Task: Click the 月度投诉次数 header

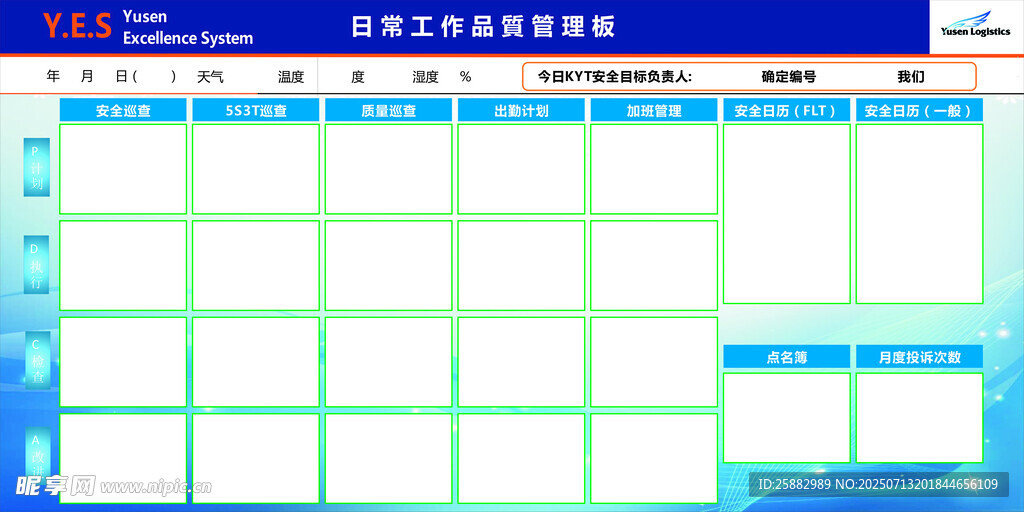Action: 919,357
